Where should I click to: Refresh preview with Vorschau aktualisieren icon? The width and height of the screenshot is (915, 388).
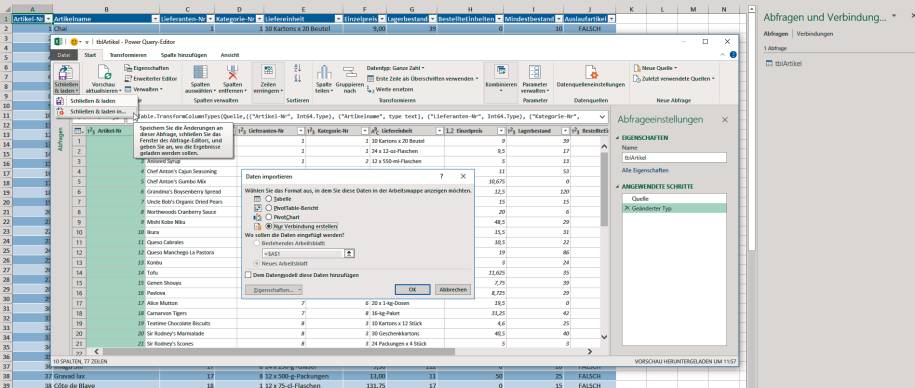tap(104, 72)
